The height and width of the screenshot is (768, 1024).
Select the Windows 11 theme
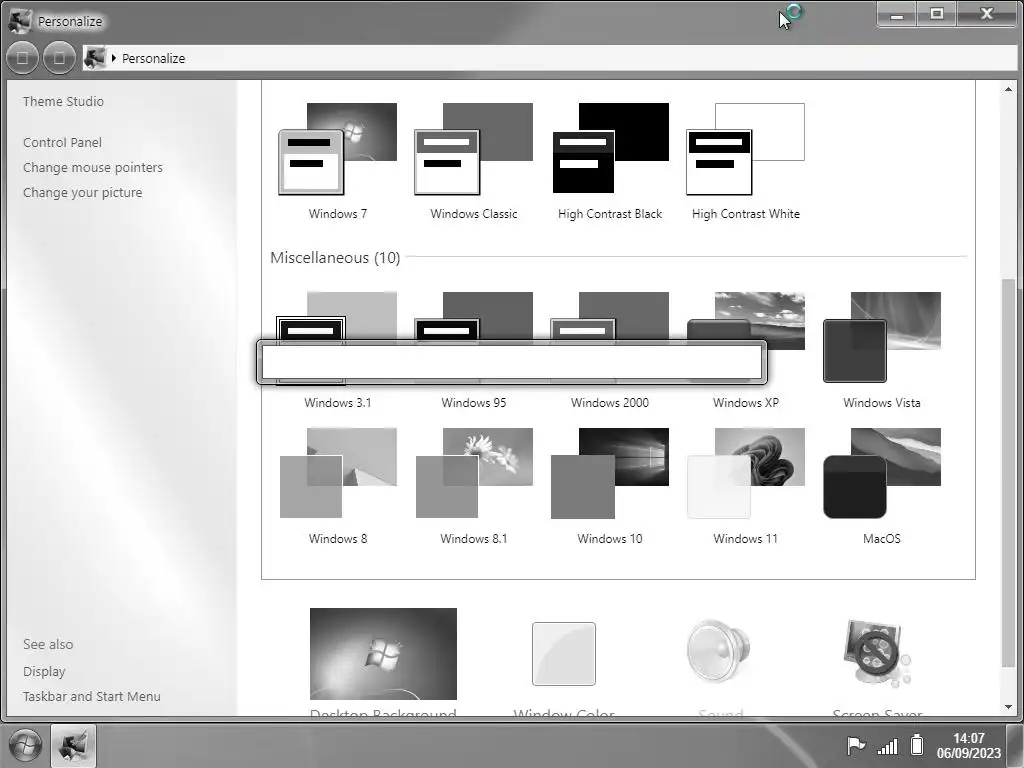point(746,487)
